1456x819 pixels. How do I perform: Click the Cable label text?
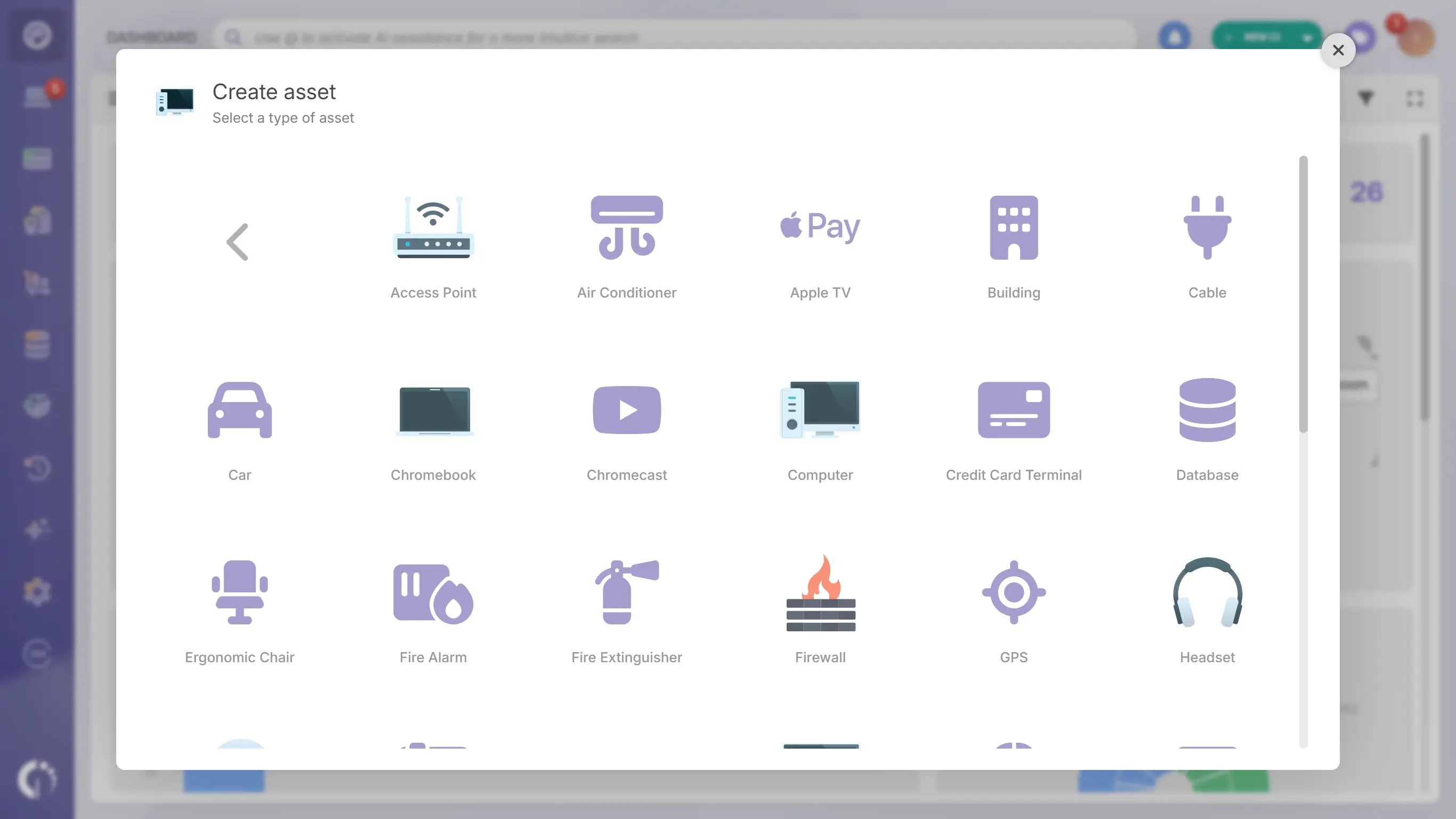(x=1207, y=292)
